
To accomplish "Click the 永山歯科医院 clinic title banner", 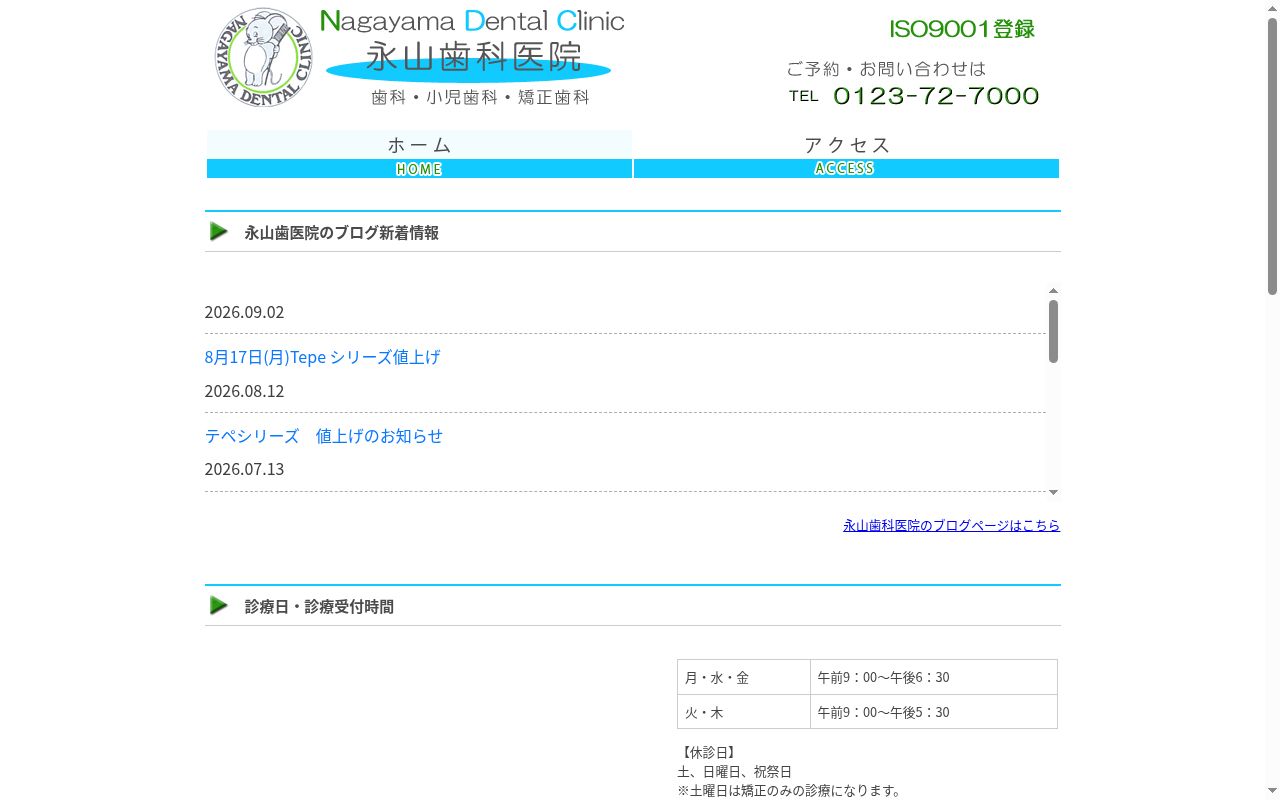I will coord(469,58).
